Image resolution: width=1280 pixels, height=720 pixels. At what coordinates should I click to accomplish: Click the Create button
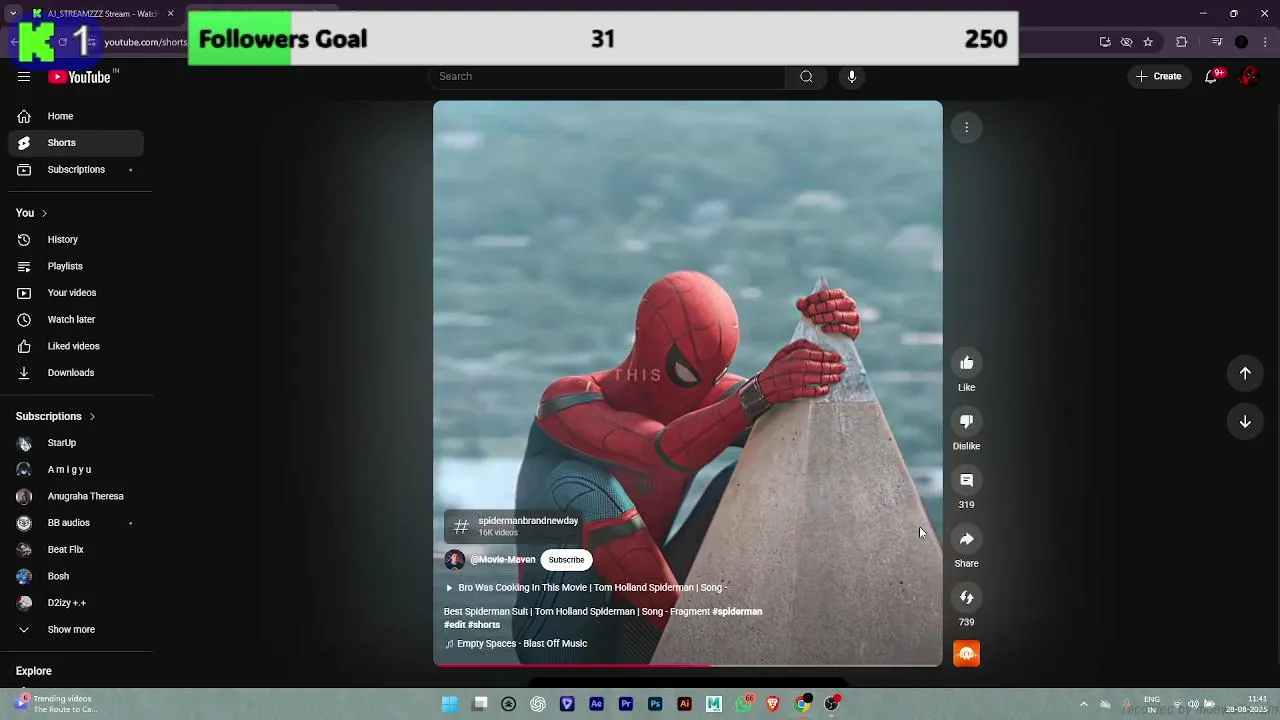1159,77
